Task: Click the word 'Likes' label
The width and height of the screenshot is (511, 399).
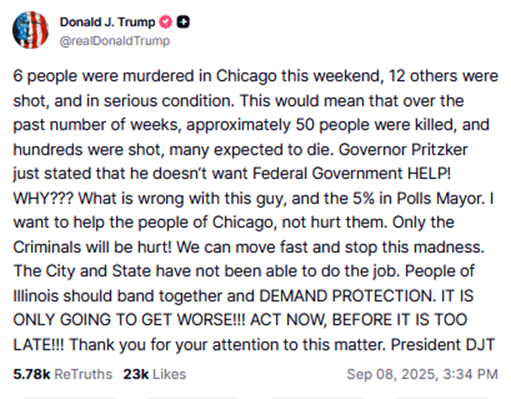Action: [x=169, y=374]
